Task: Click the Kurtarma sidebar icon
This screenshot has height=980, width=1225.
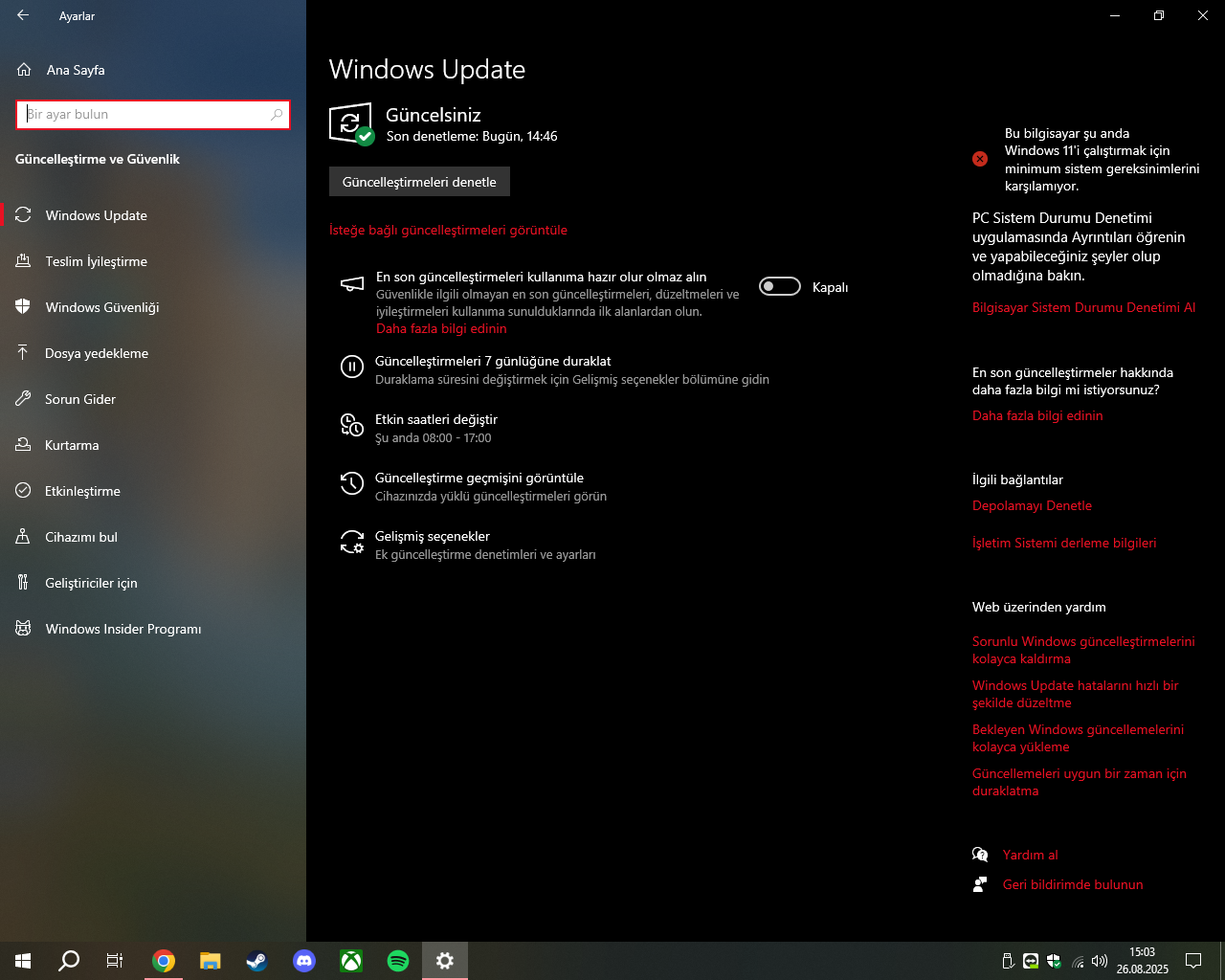Action: 23,445
